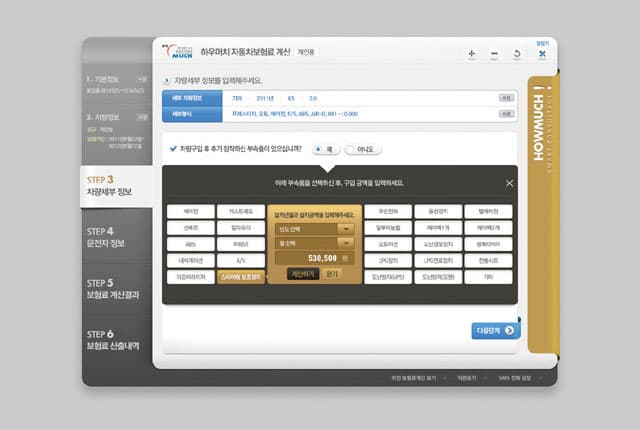Click the SMS footer link on bottom bar
This screenshot has width=640, height=430.
click(515, 379)
